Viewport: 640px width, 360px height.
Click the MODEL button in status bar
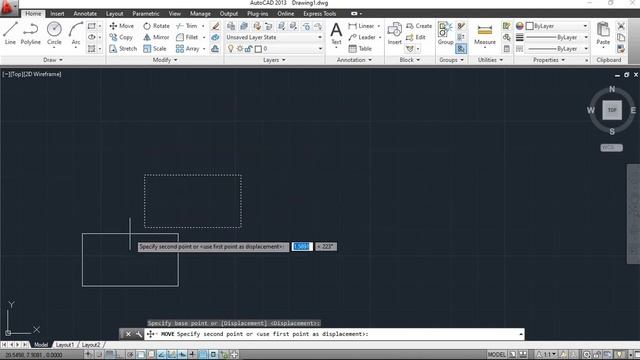pyautogui.click(x=496, y=354)
